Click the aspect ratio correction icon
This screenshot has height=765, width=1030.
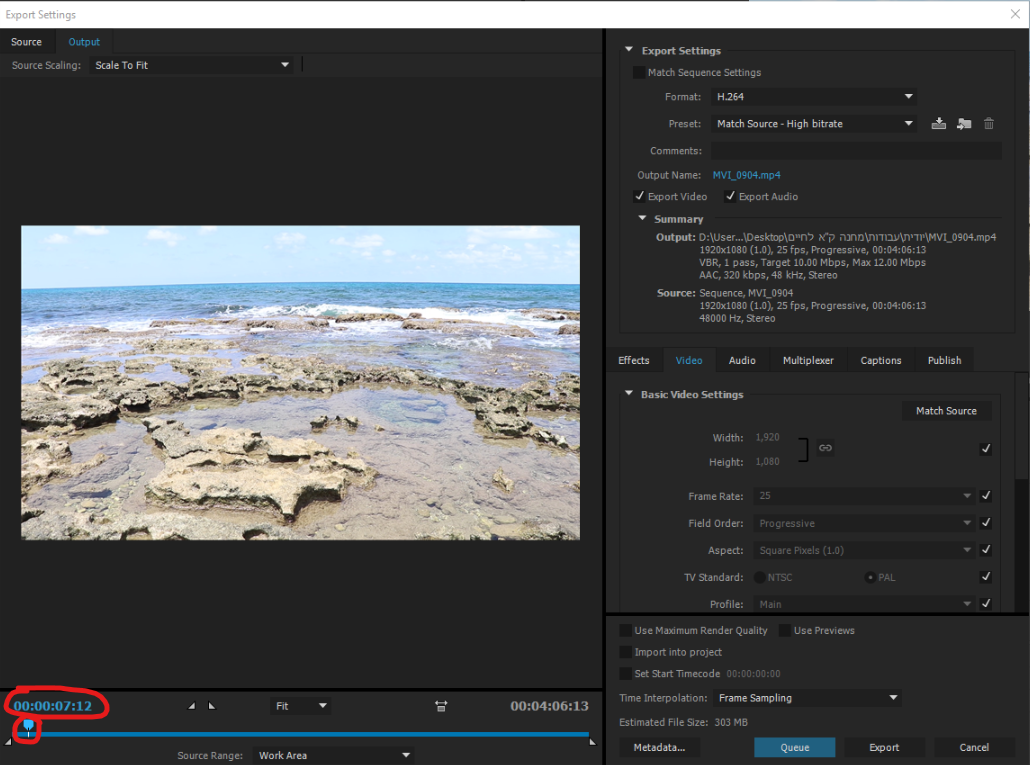tap(441, 706)
